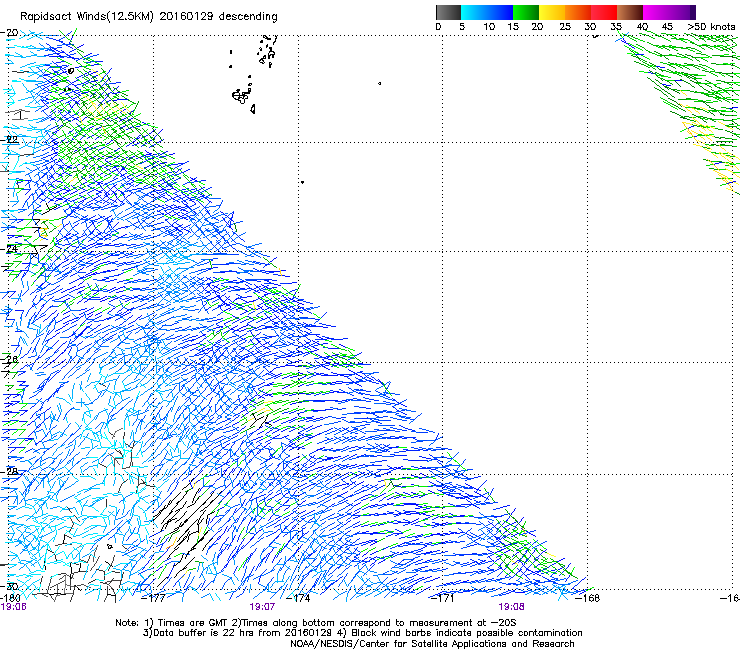Click the -177 longitude label
The image size is (740, 650).
[153, 598]
